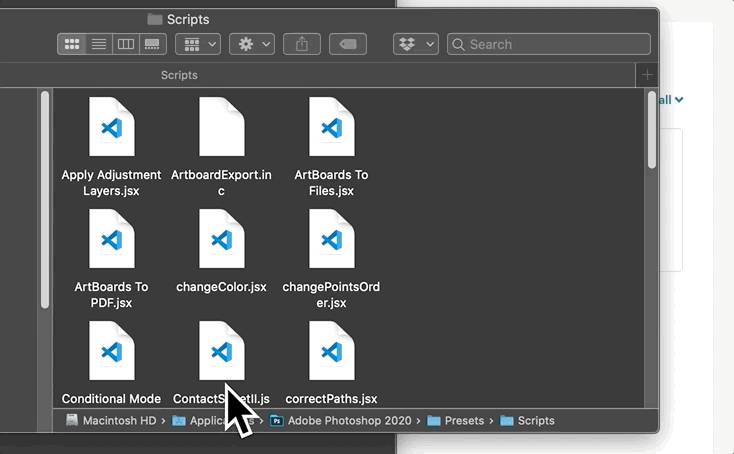Click the correctPaths.jsx file name
The height and width of the screenshot is (454, 734).
coord(331,399)
